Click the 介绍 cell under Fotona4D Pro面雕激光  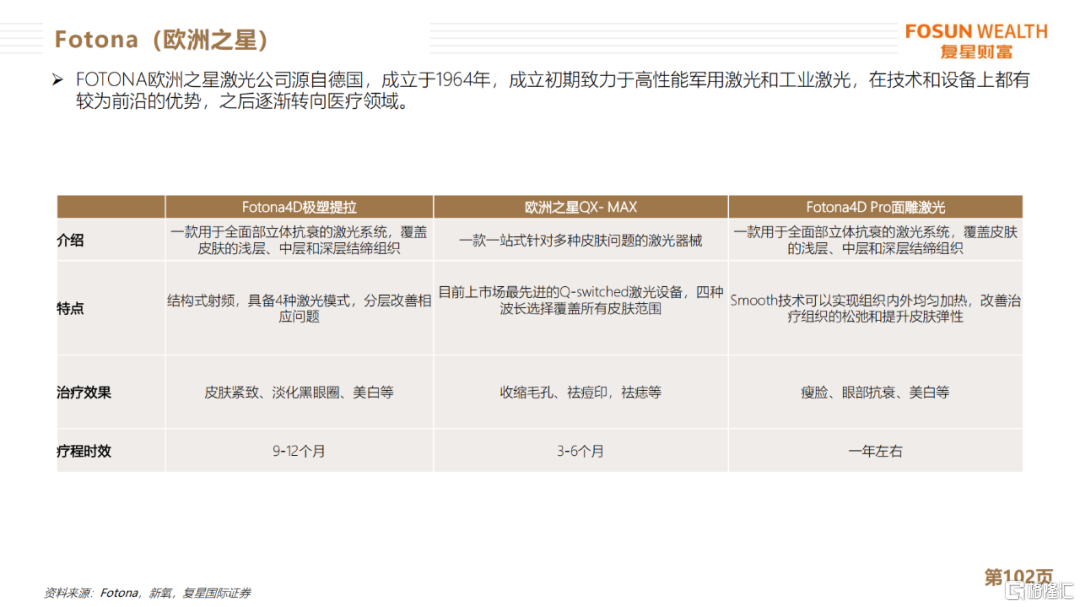tap(875, 240)
